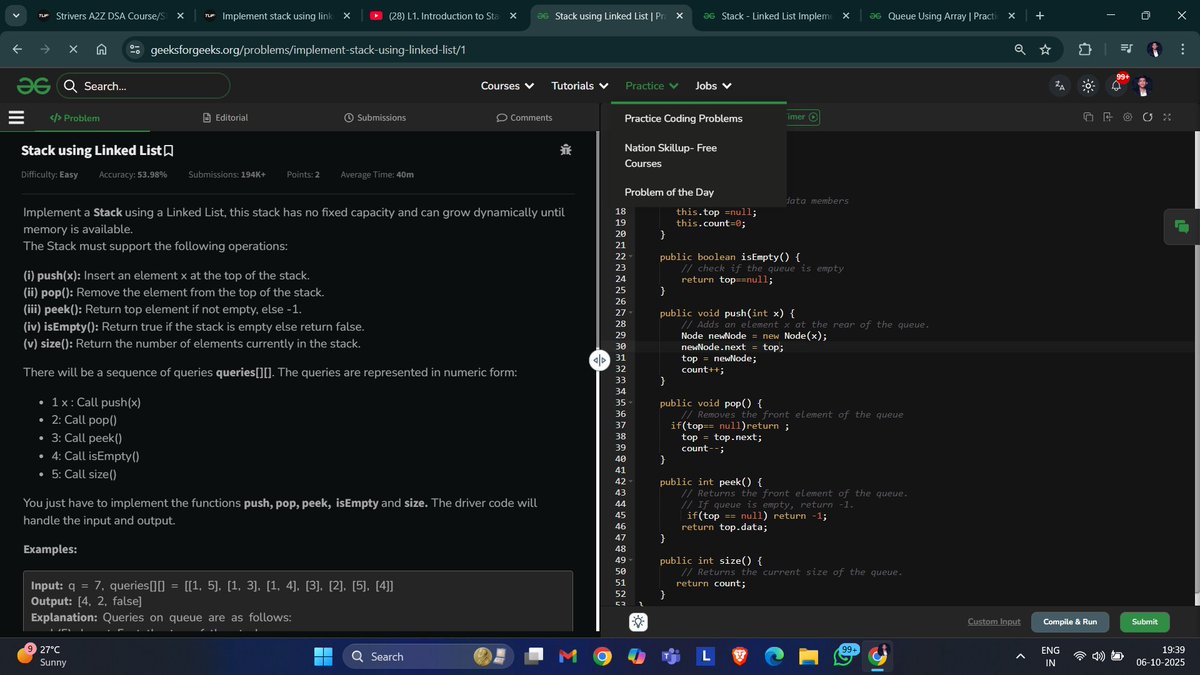Open the hamburger sidebar menu

tap(16, 117)
